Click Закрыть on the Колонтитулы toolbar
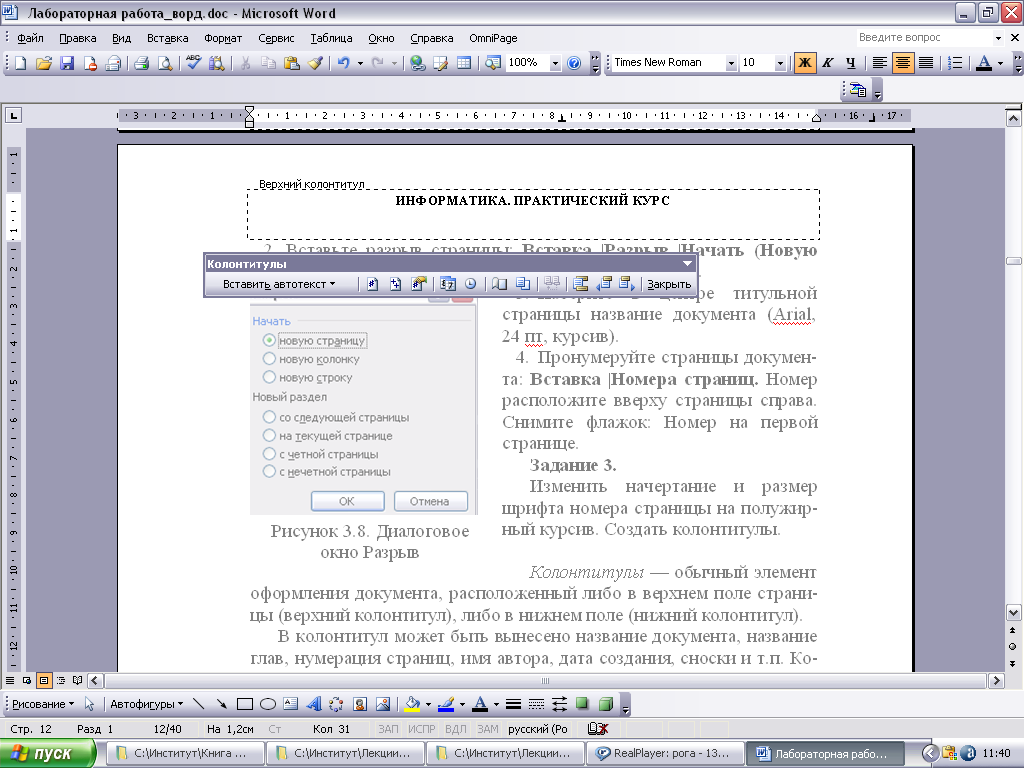The height and width of the screenshot is (768, 1024). click(x=669, y=284)
